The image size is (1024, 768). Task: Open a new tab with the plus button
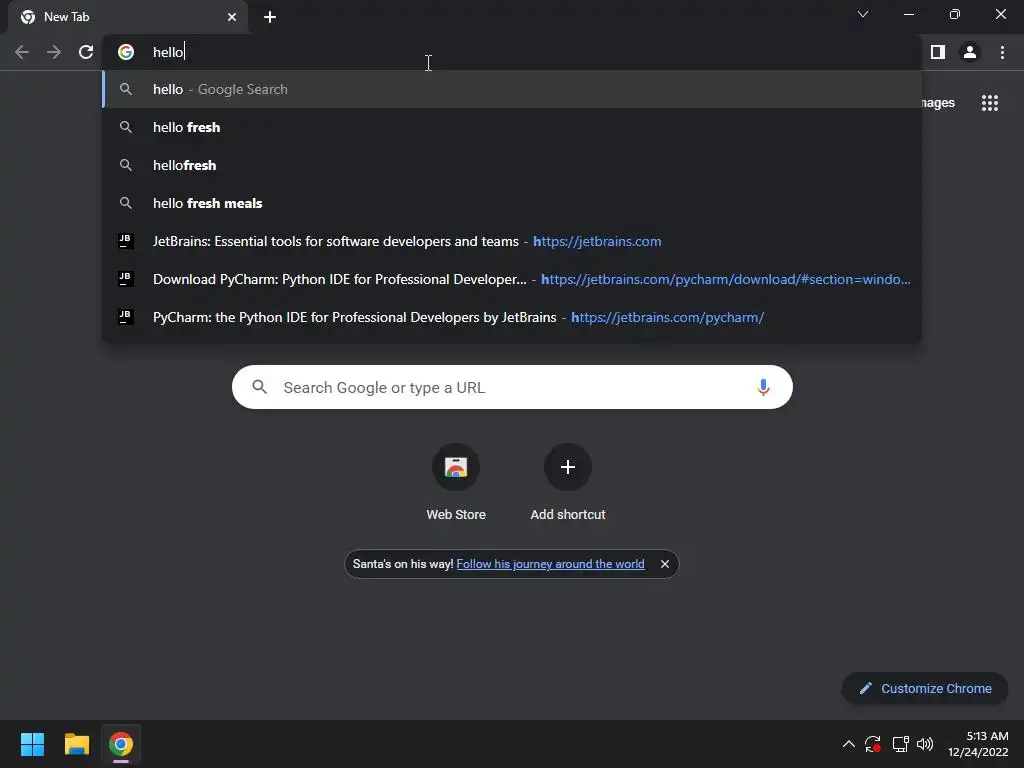click(270, 17)
